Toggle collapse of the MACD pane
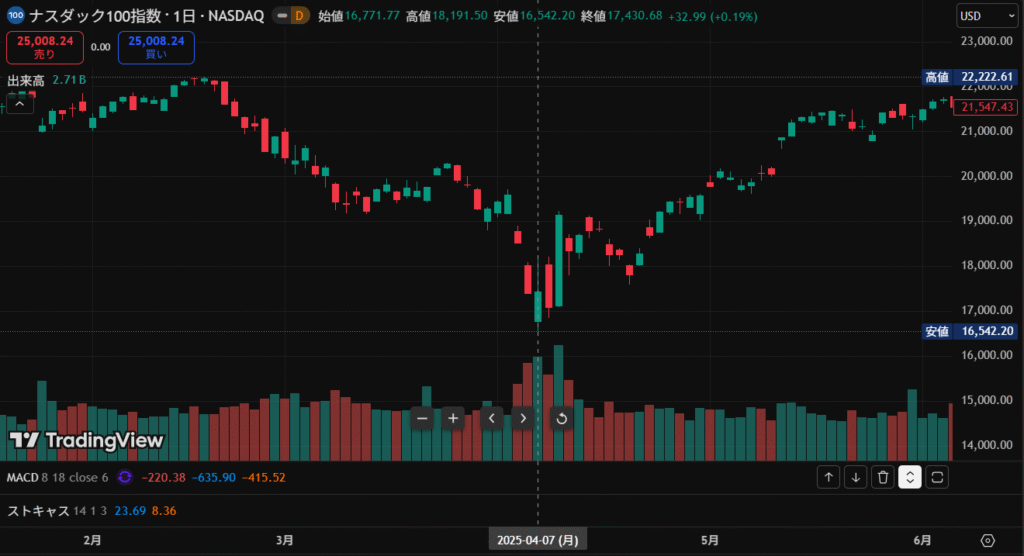Screen dimensions: 1024x556 click(909, 477)
